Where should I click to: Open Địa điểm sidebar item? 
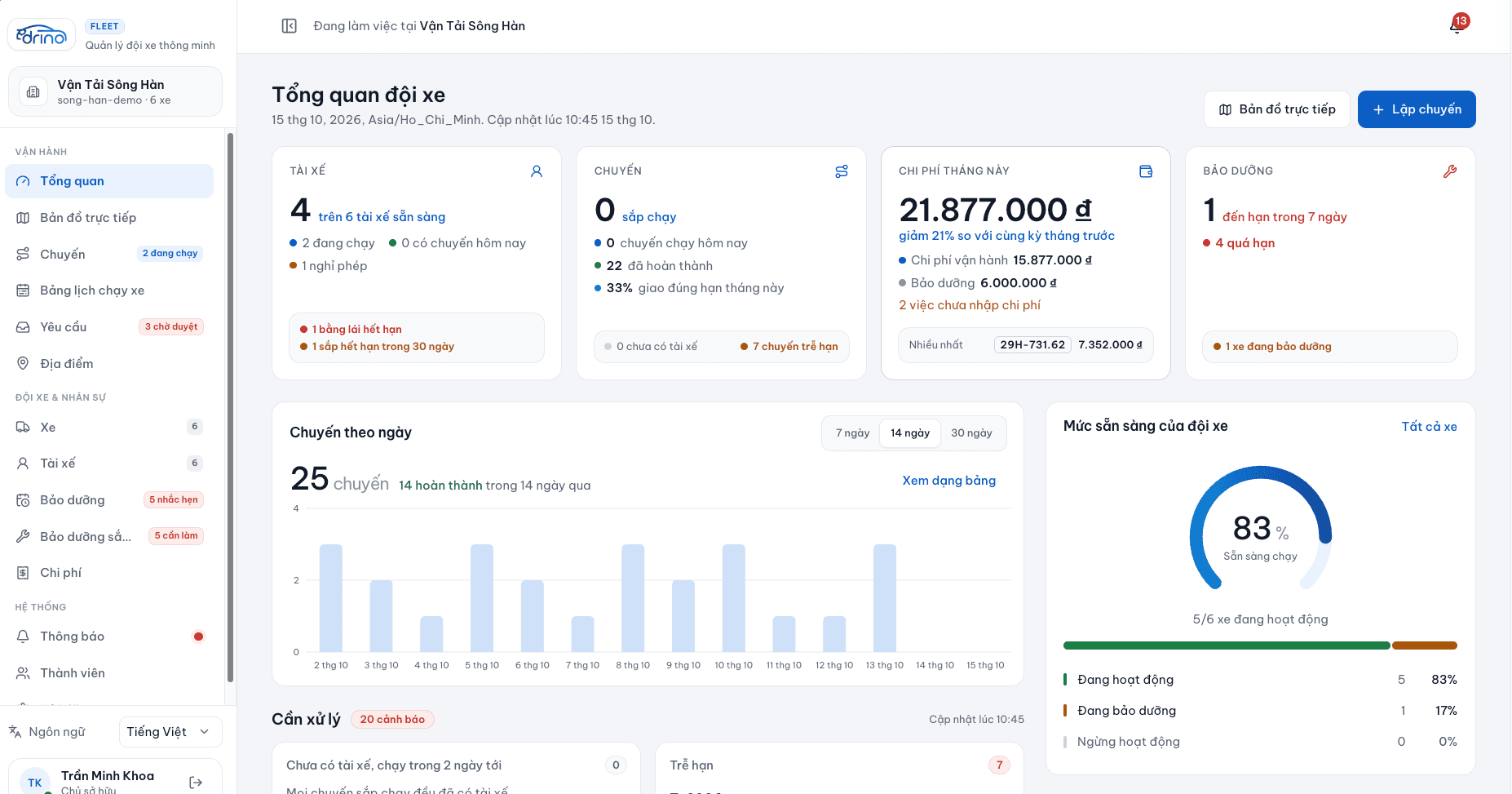109,364
